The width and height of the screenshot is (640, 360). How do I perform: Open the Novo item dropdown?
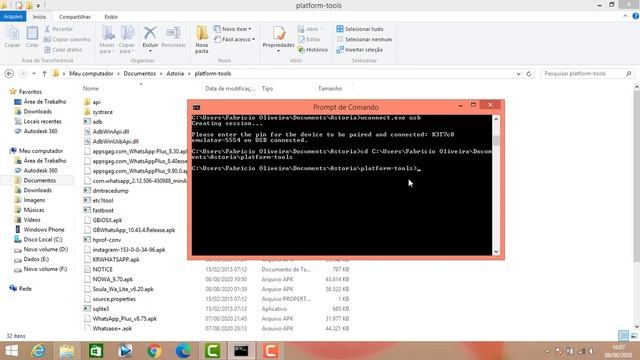tap(232, 29)
